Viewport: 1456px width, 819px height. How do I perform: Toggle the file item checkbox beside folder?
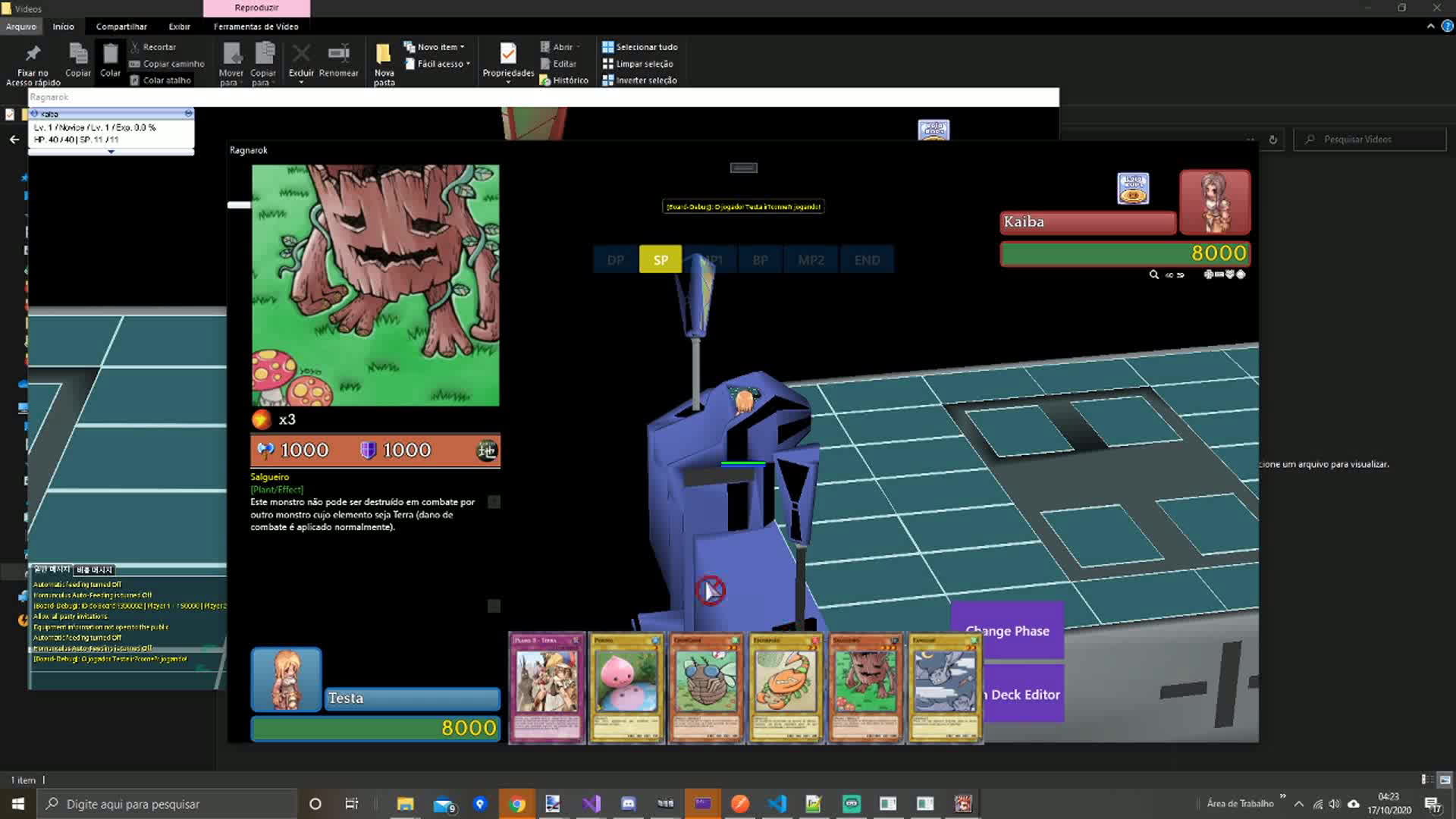[10, 115]
